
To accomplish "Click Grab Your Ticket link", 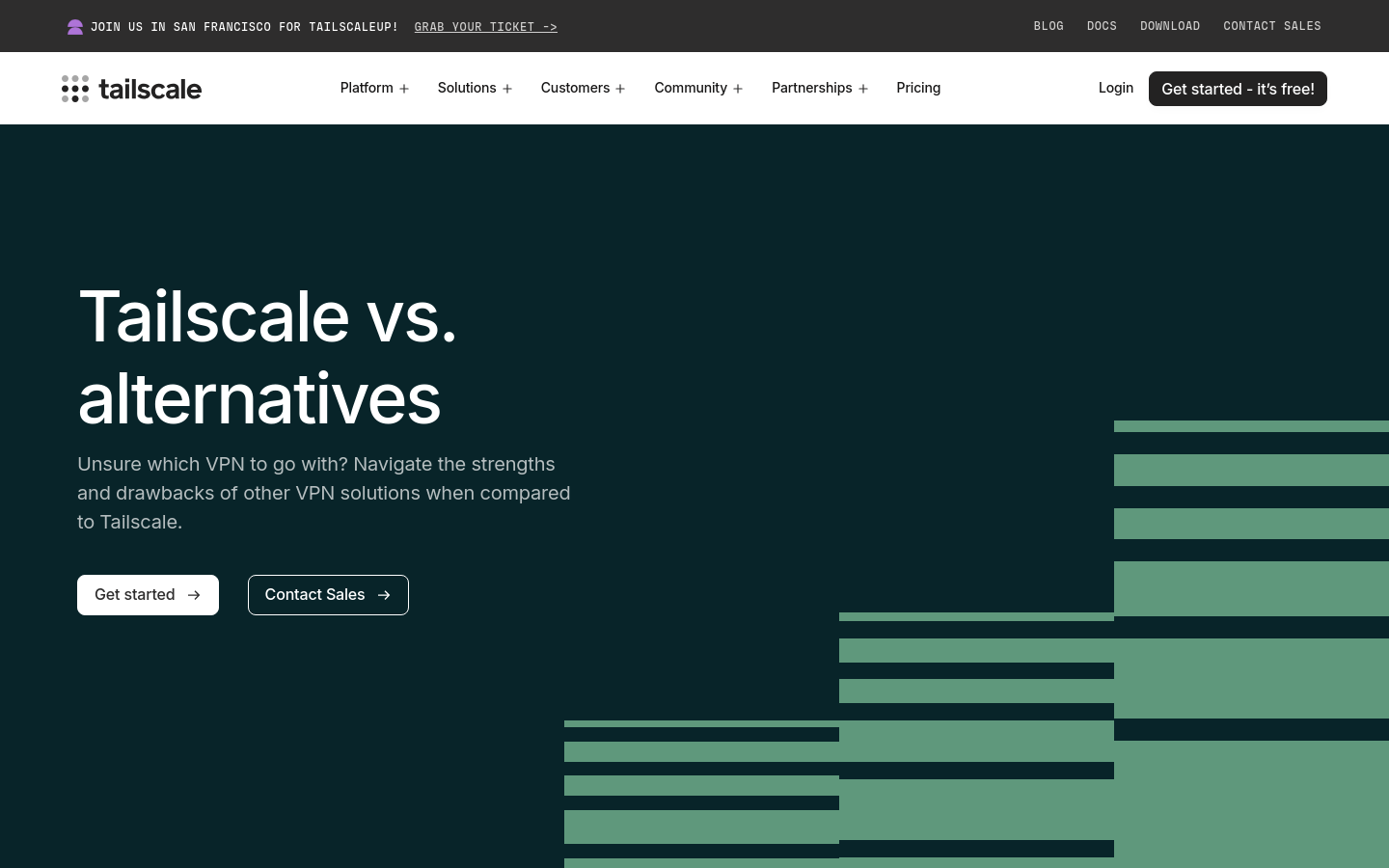I will tap(486, 27).
